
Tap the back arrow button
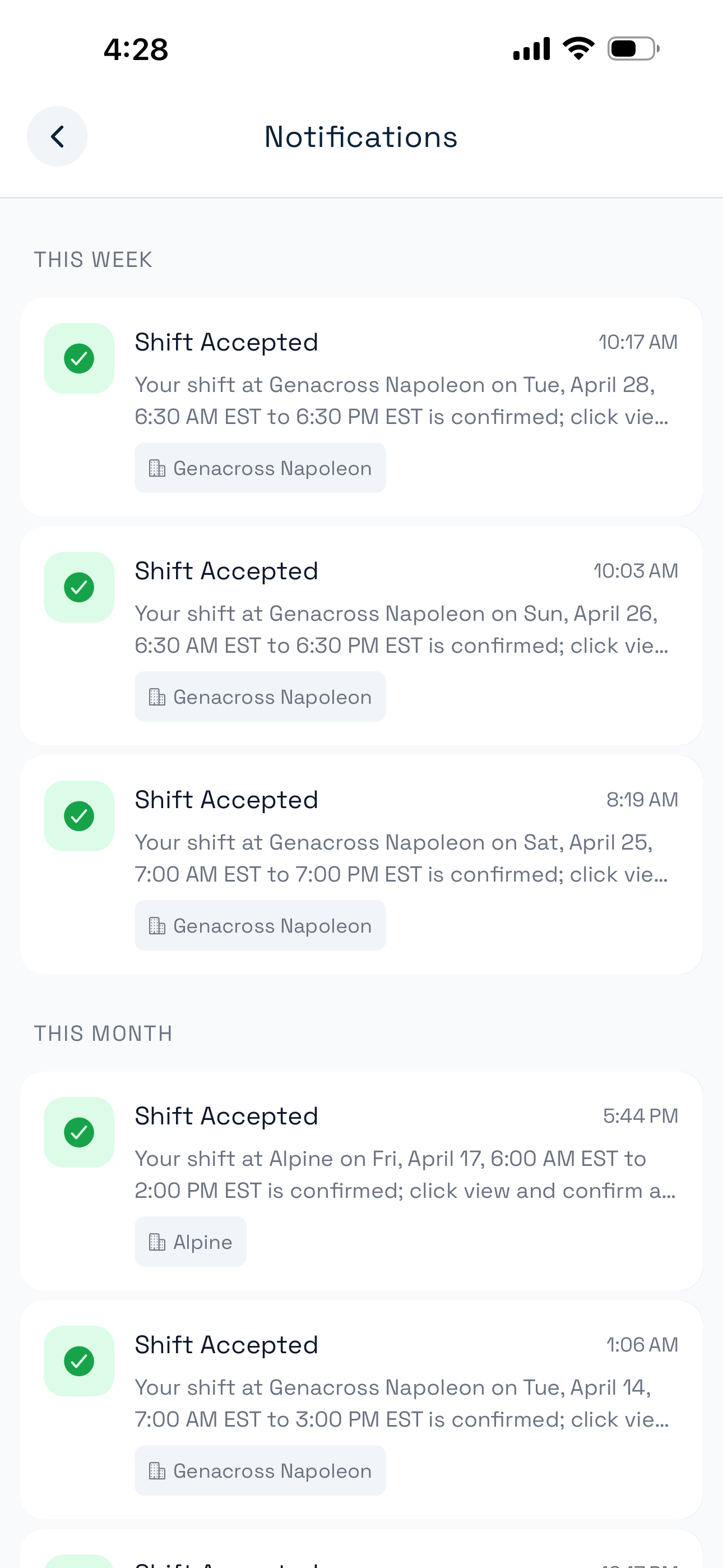click(57, 136)
